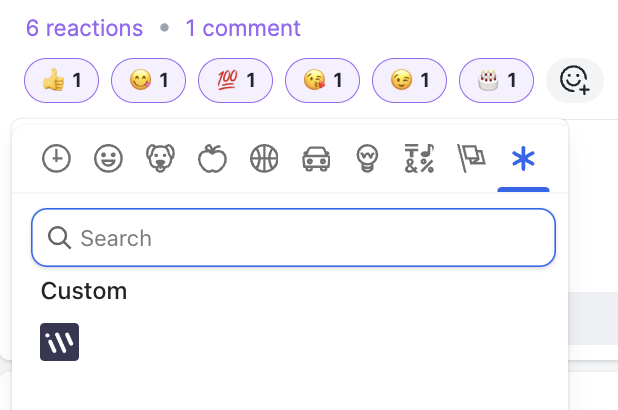Select the smileys emoji category

pyautogui.click(x=108, y=158)
